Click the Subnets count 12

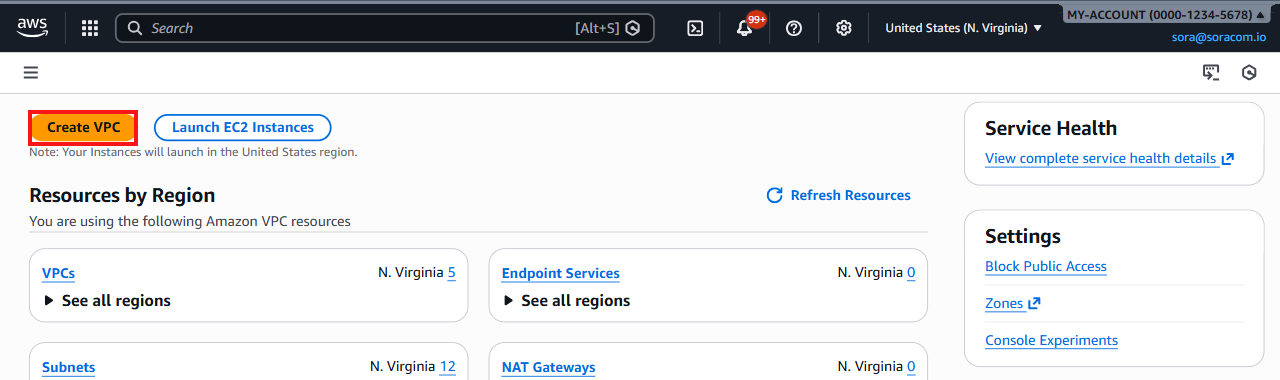click(448, 366)
